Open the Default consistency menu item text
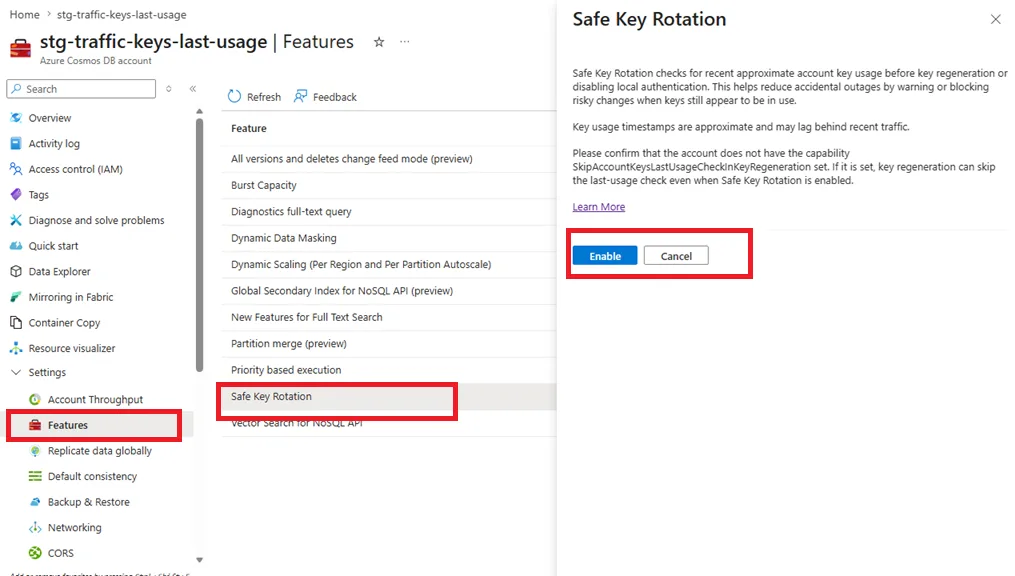Viewport: 1015px width, 576px height. (93, 476)
